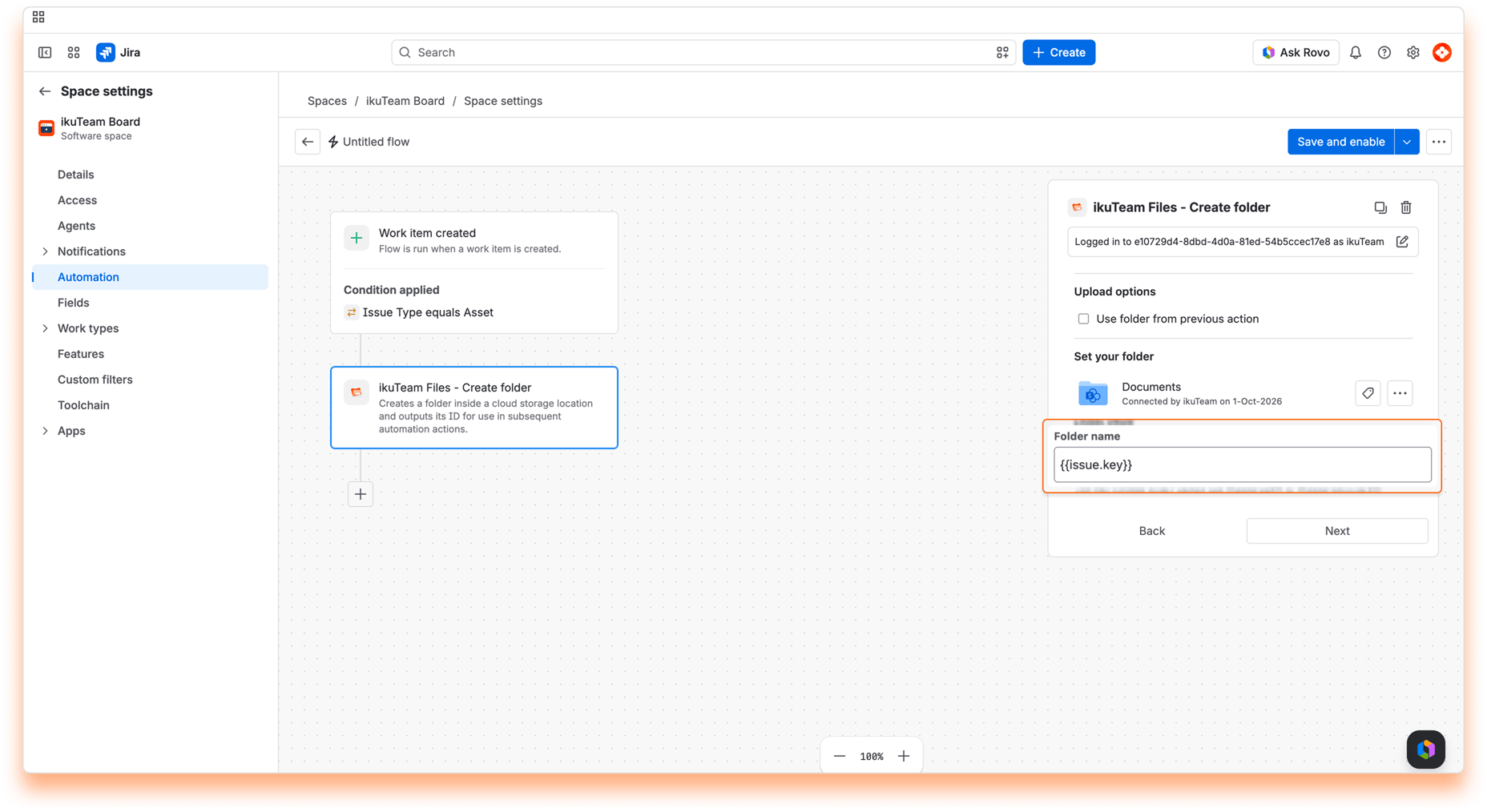Open the Save and enable dropdown arrow
Screen dimensions: 1487x812
coord(1407,142)
